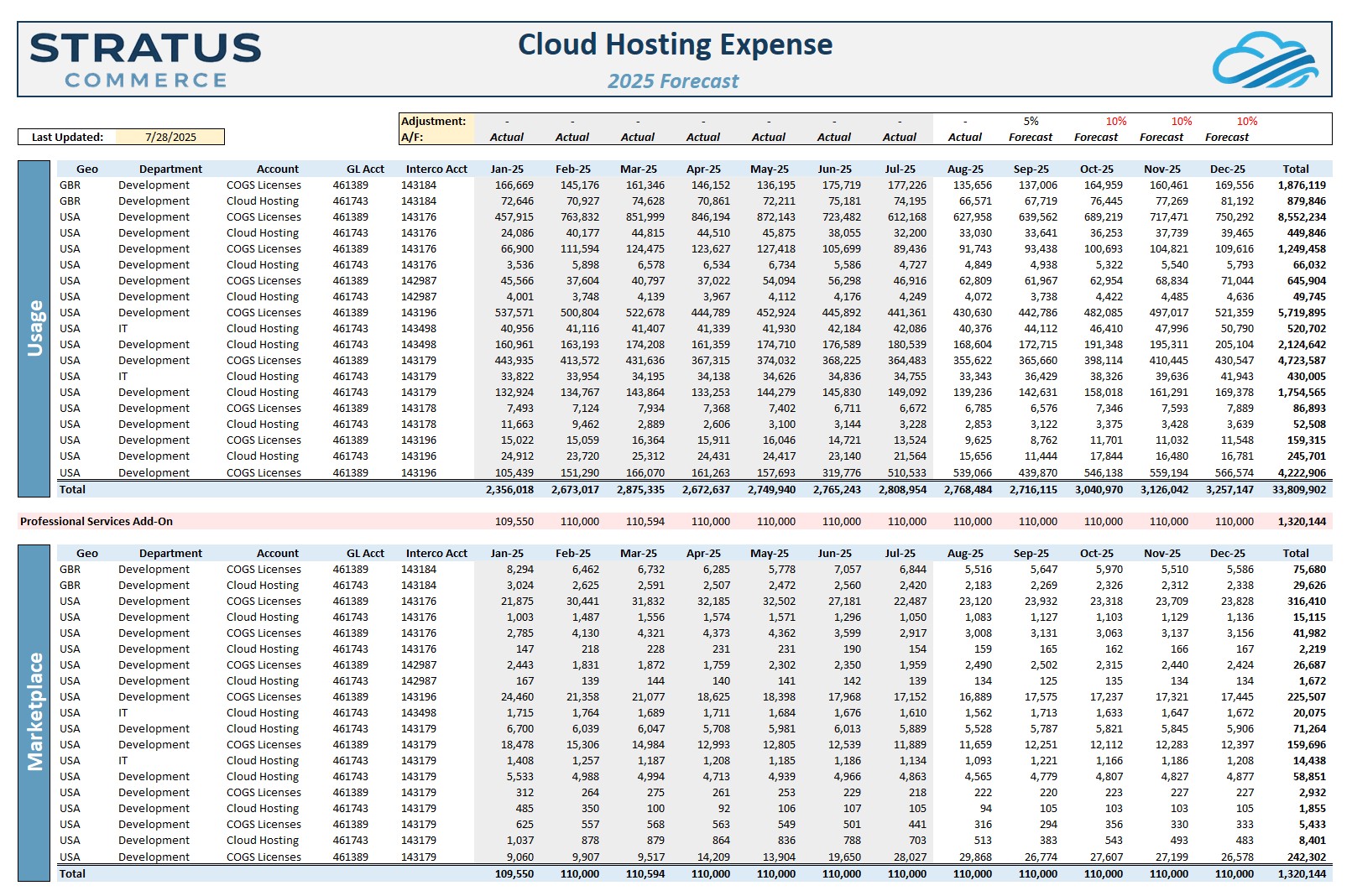Select the Professional Services Add-On row label
Image resolution: width=1352 pixels, height=896 pixels.
pos(97,521)
